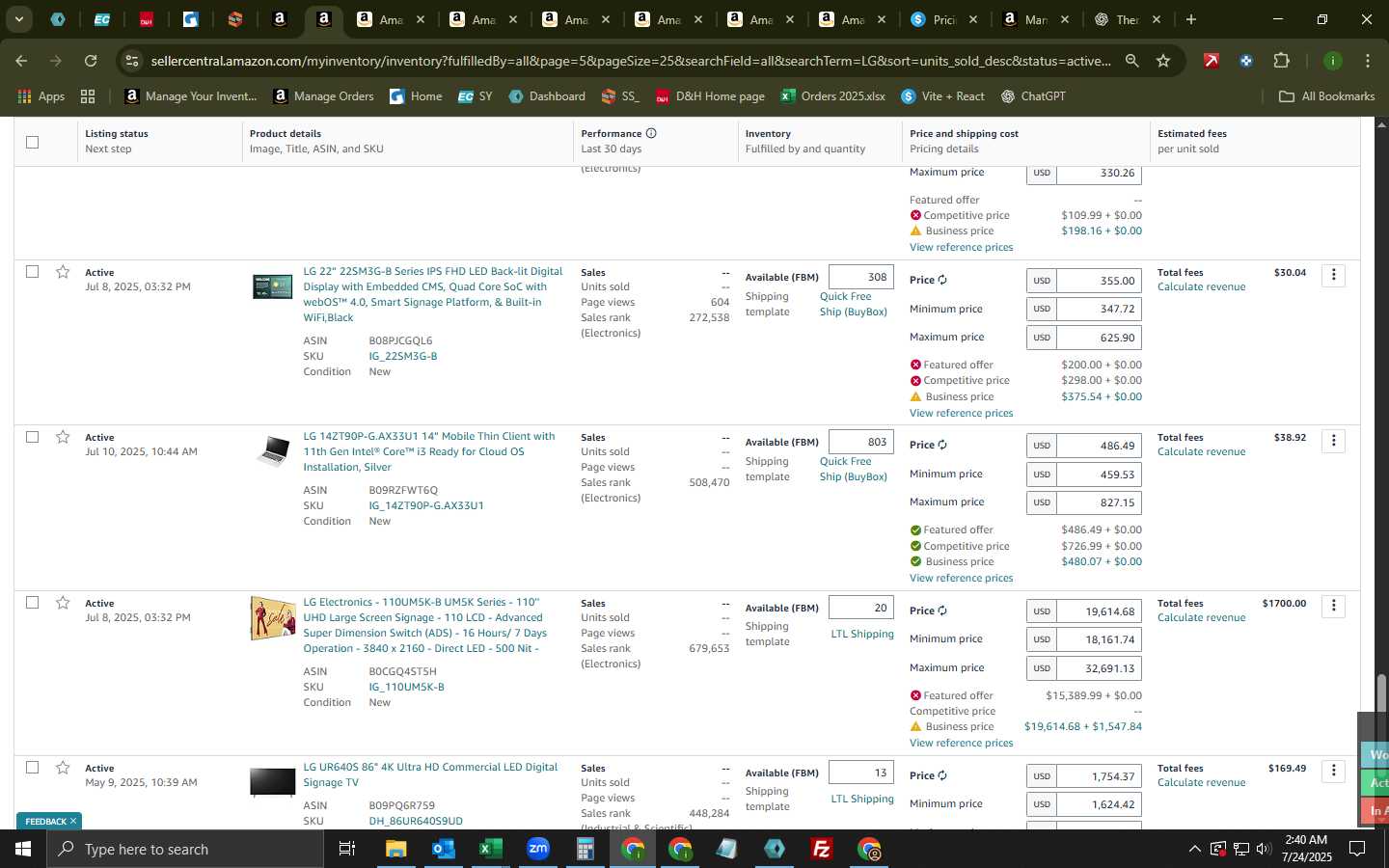Open Task View on the taskbar

pos(346,849)
